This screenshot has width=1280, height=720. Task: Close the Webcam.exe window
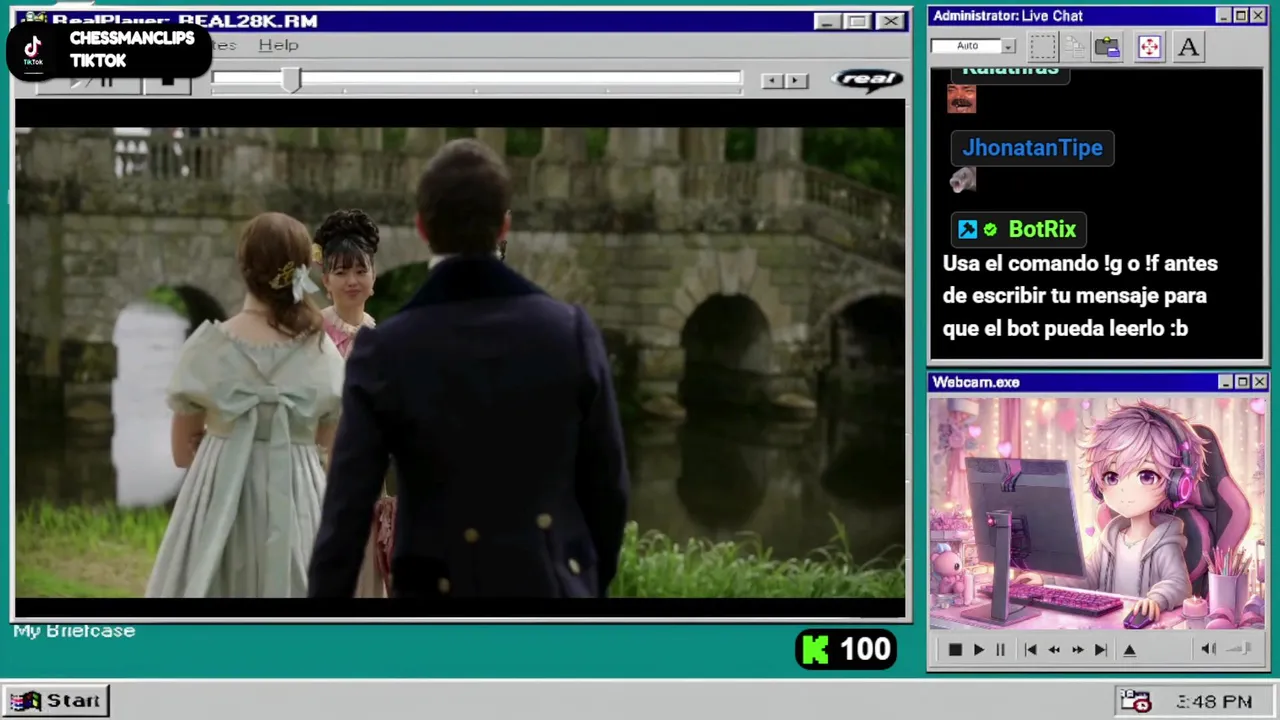pyautogui.click(x=1259, y=382)
